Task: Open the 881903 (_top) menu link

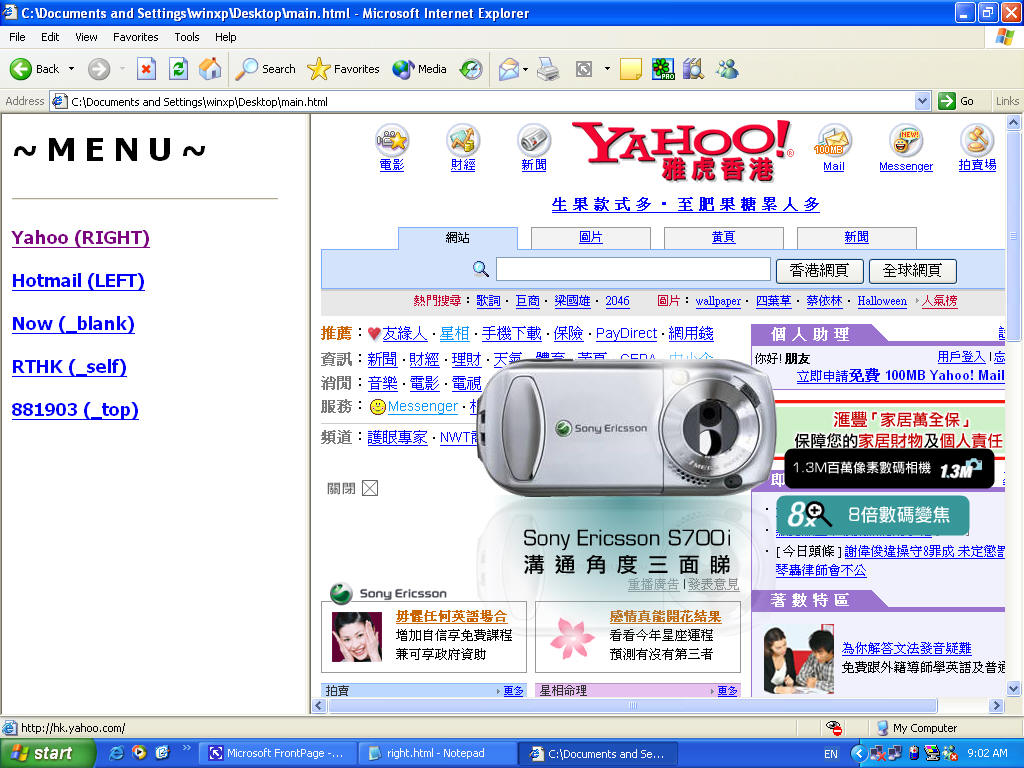Action: [x=75, y=409]
